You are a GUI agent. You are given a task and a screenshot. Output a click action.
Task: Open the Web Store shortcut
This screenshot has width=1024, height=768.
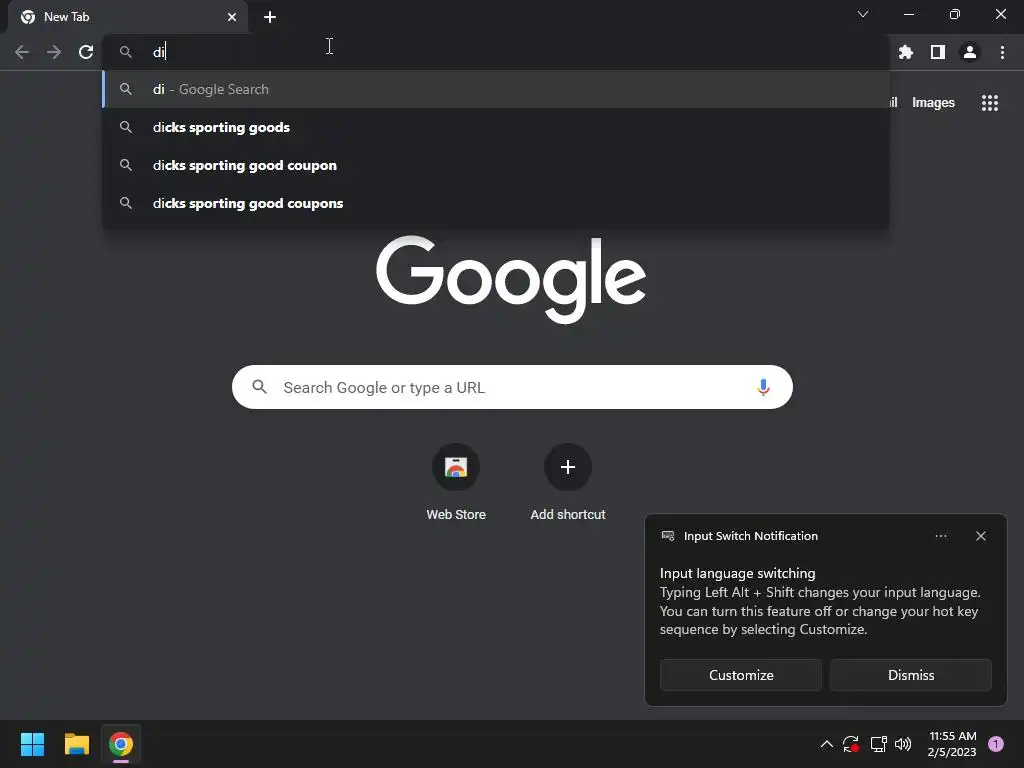[456, 482]
